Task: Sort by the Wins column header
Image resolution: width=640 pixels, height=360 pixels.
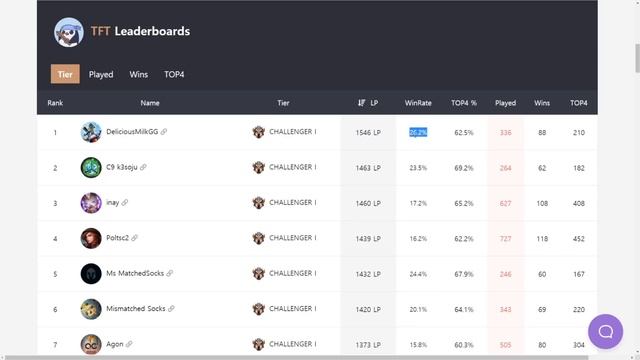Action: click(x=542, y=103)
